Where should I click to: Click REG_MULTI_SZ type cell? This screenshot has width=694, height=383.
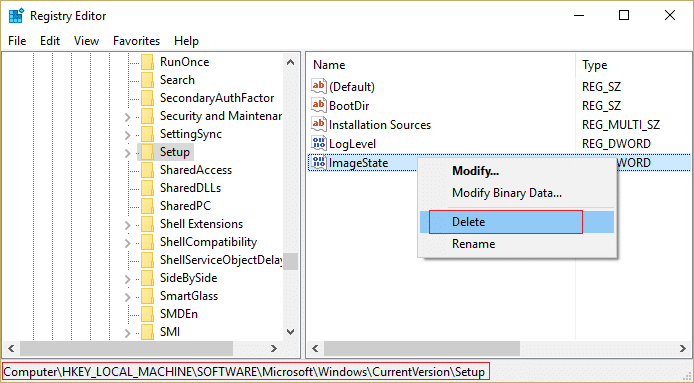point(621,125)
